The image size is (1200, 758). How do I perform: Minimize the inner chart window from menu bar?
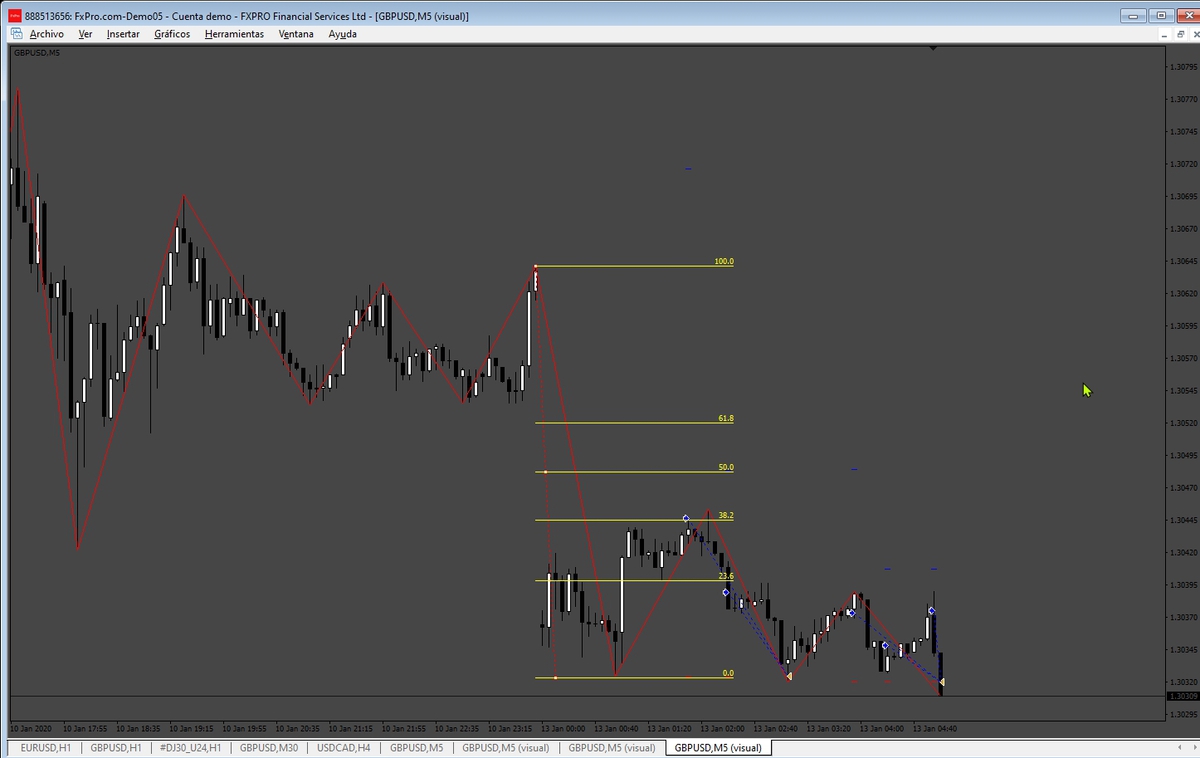[1163, 33]
